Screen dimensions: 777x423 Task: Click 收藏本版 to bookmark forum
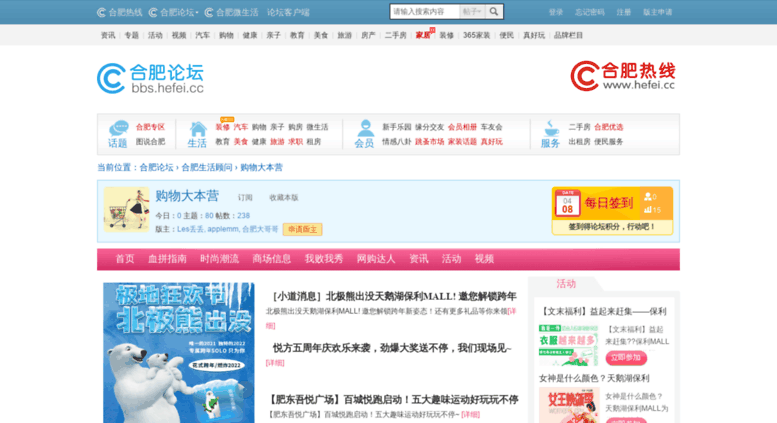[x=283, y=198]
